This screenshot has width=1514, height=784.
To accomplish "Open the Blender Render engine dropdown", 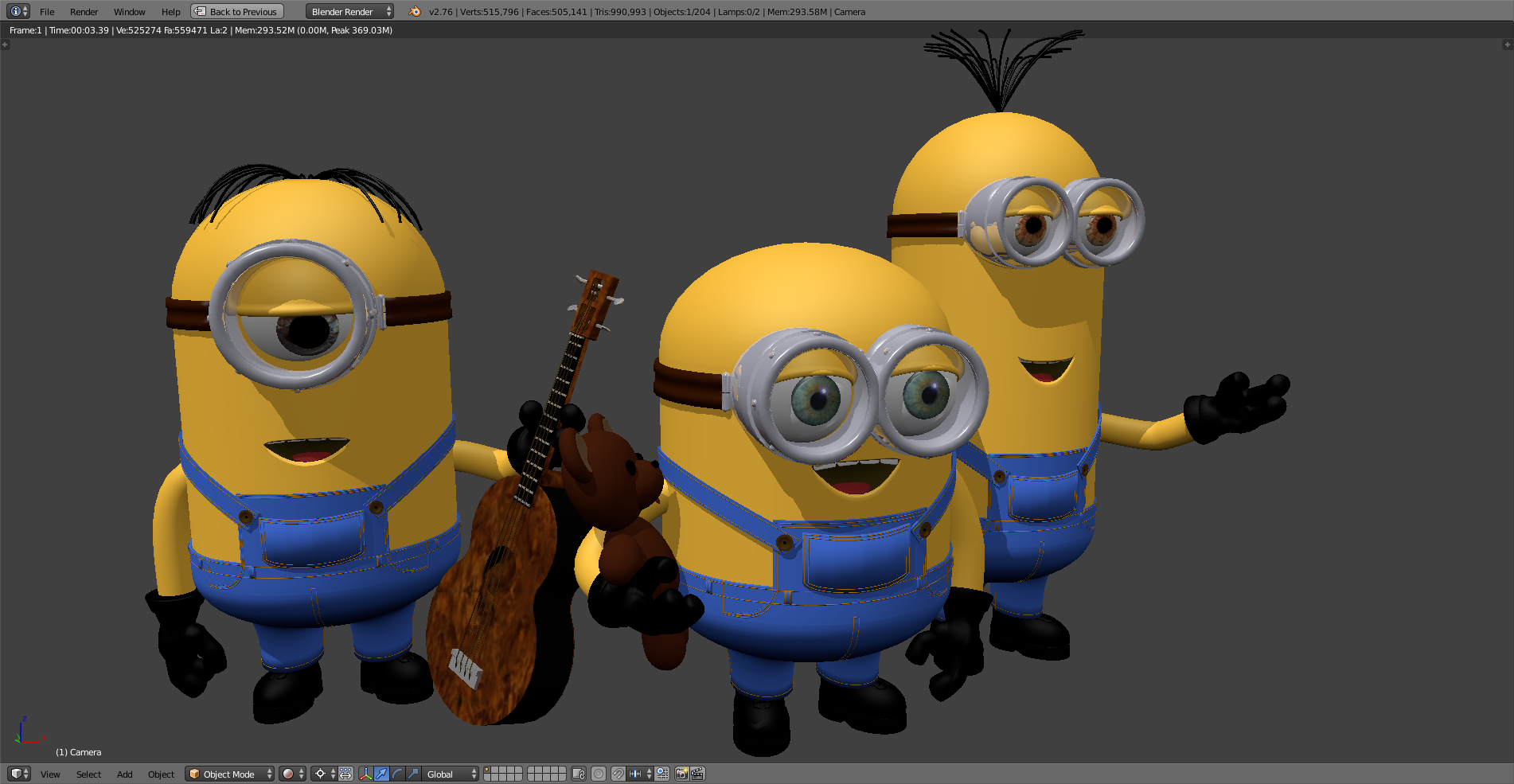I will [349, 12].
